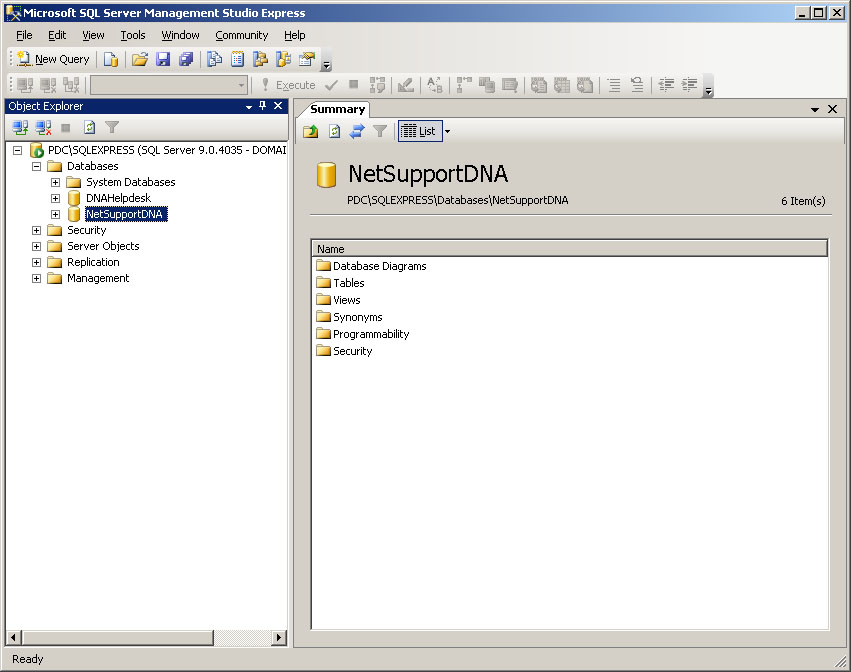Click the Save floppy disk icon
The image size is (851, 672).
163,59
